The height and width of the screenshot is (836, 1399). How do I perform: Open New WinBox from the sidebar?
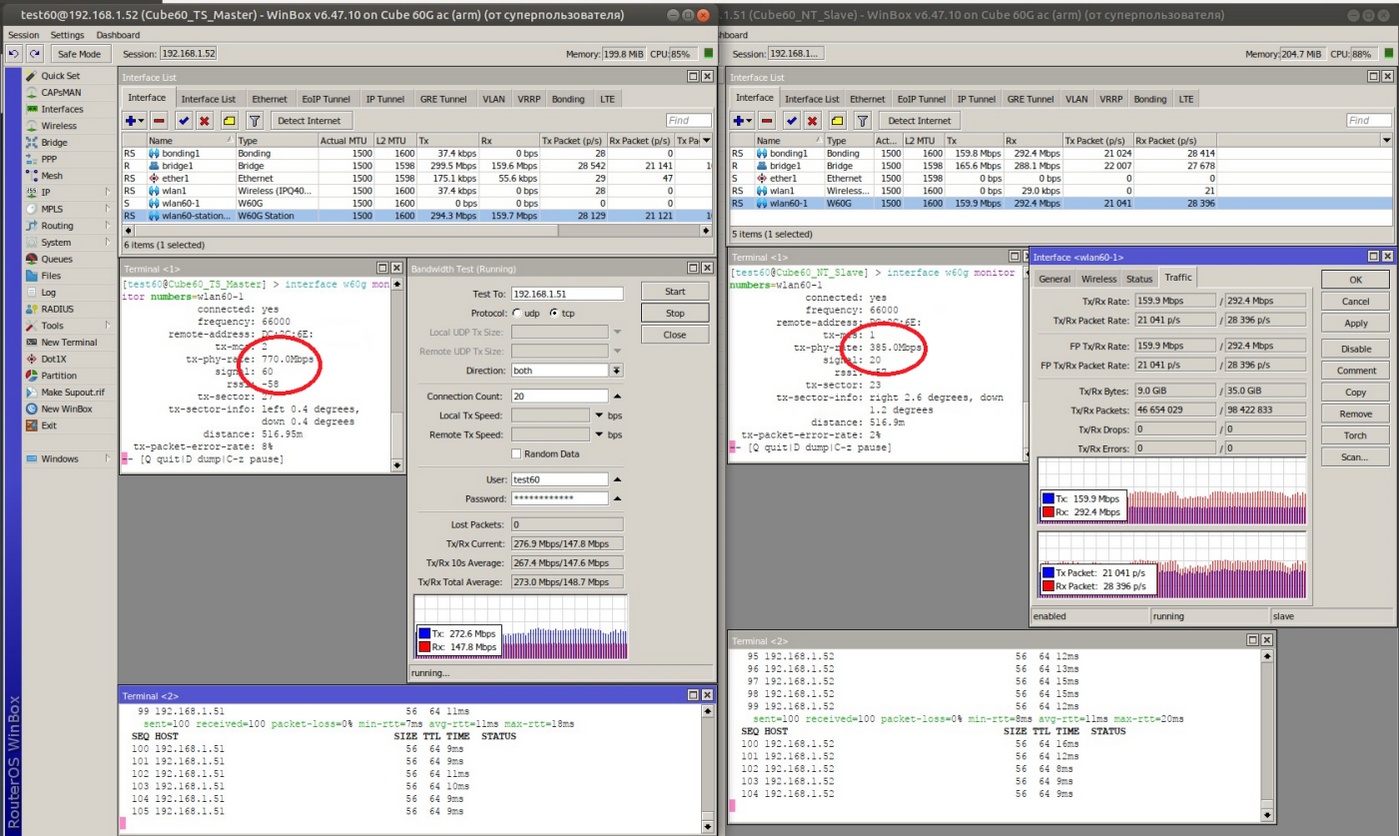(66, 409)
